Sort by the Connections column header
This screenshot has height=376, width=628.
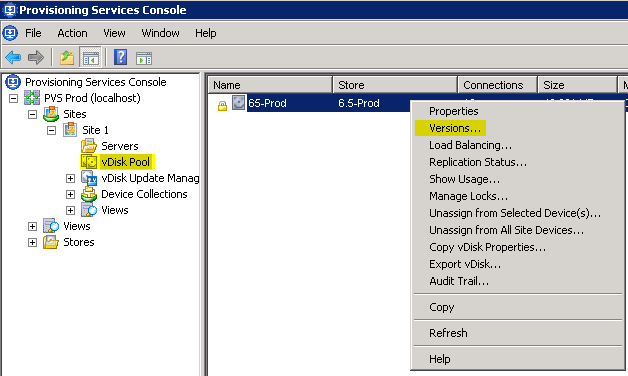click(x=497, y=85)
